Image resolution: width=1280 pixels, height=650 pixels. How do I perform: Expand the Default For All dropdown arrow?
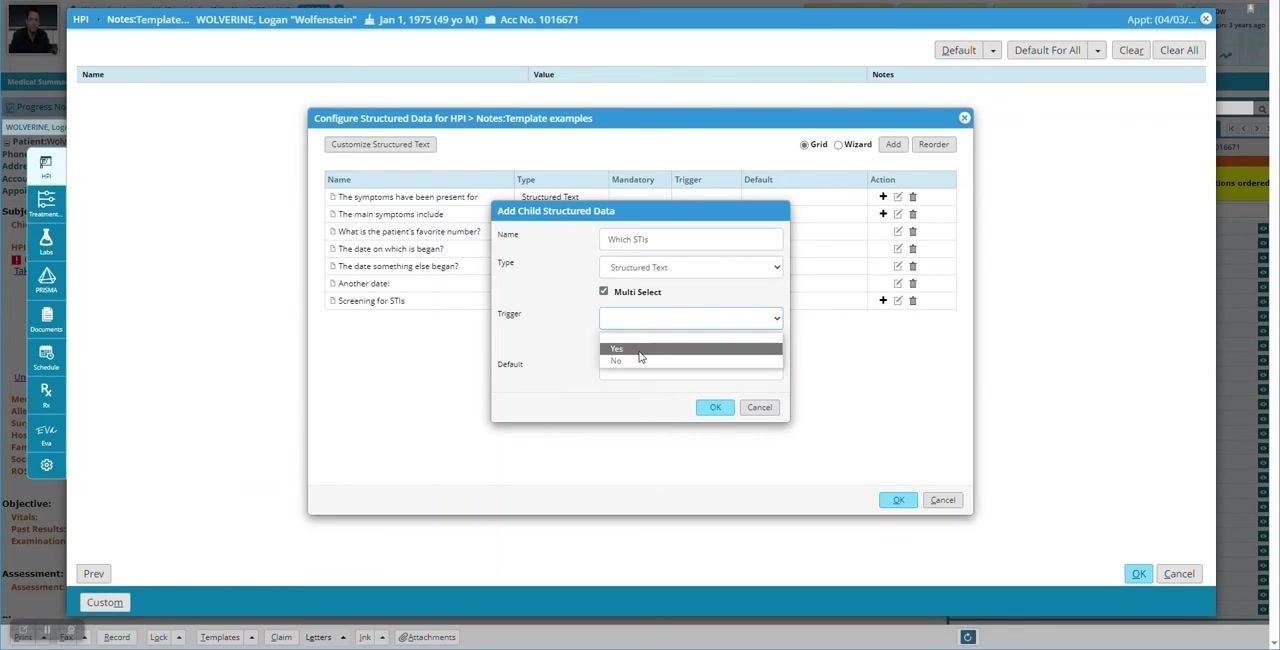coord(1097,50)
